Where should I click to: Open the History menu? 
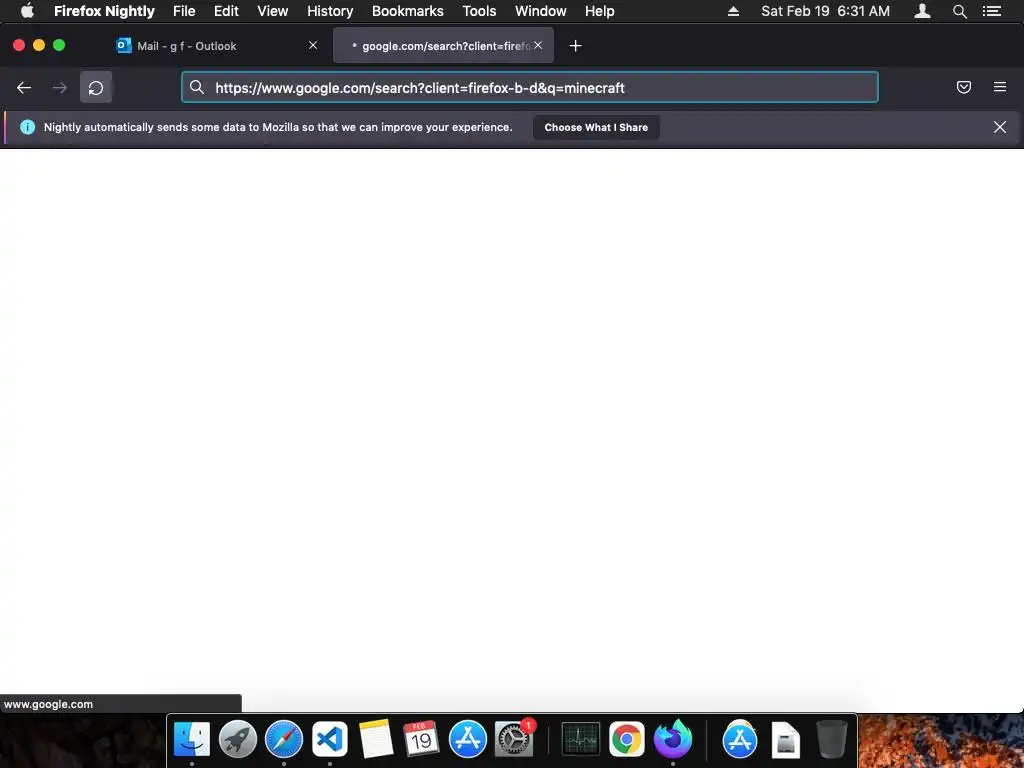[330, 11]
